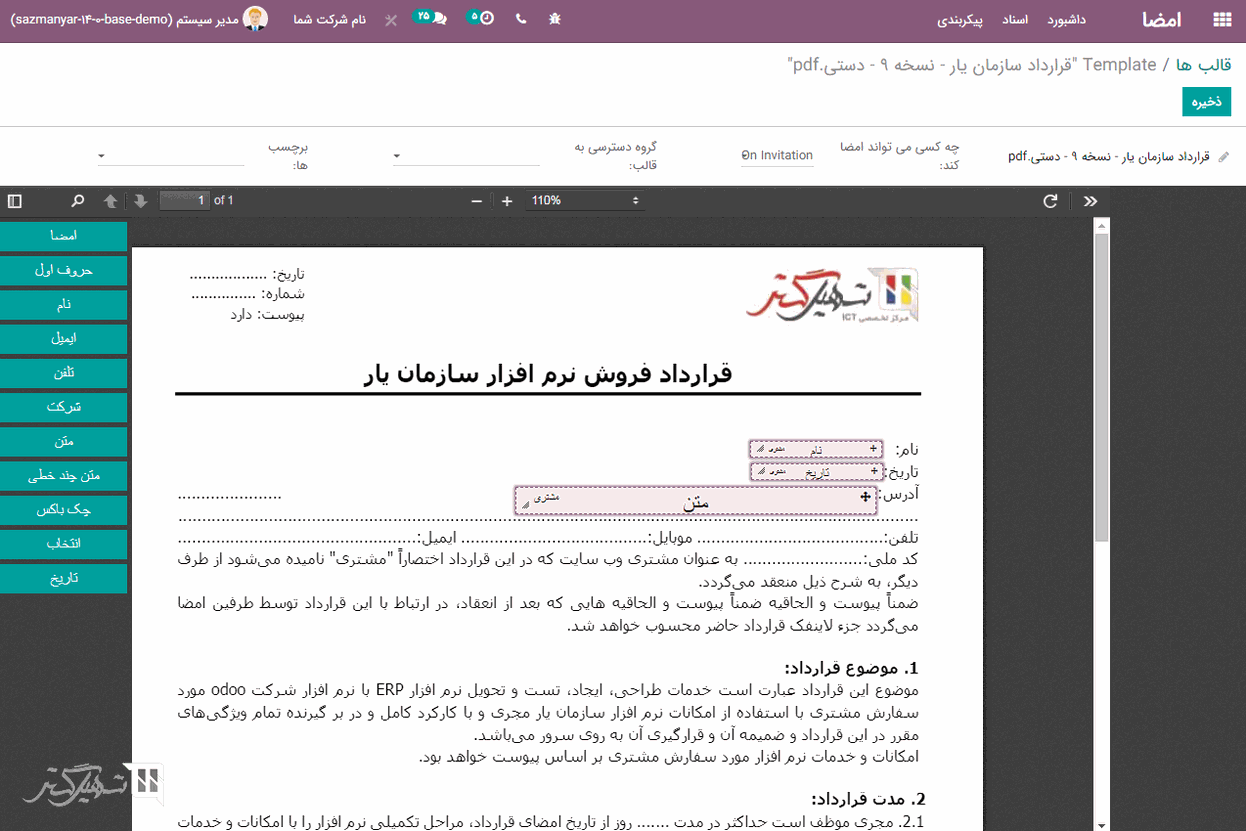This screenshot has width=1246, height=831.
Task: Open chat messages icon with badge ۲۵
Action: point(432,18)
